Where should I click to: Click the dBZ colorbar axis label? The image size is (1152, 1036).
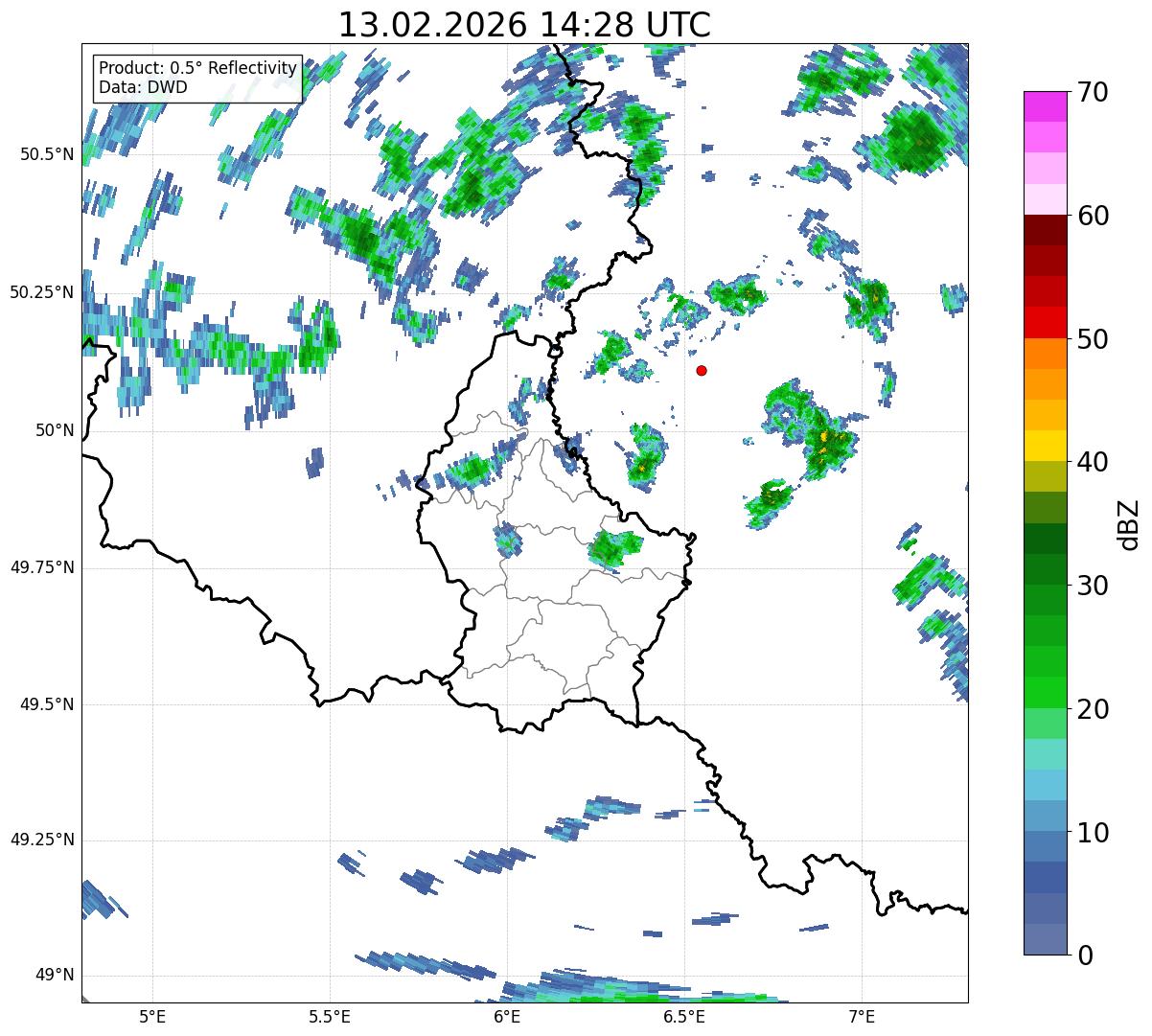coord(1129,523)
